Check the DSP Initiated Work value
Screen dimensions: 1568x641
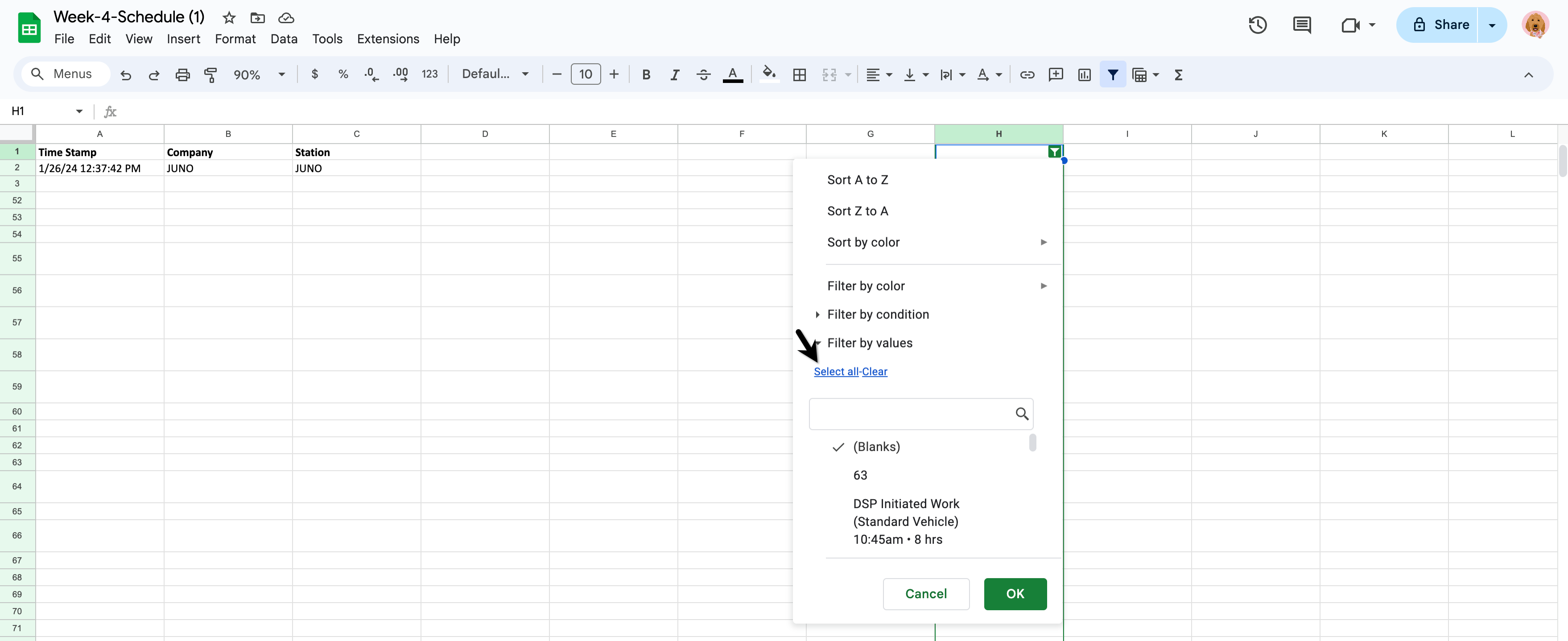pos(905,521)
